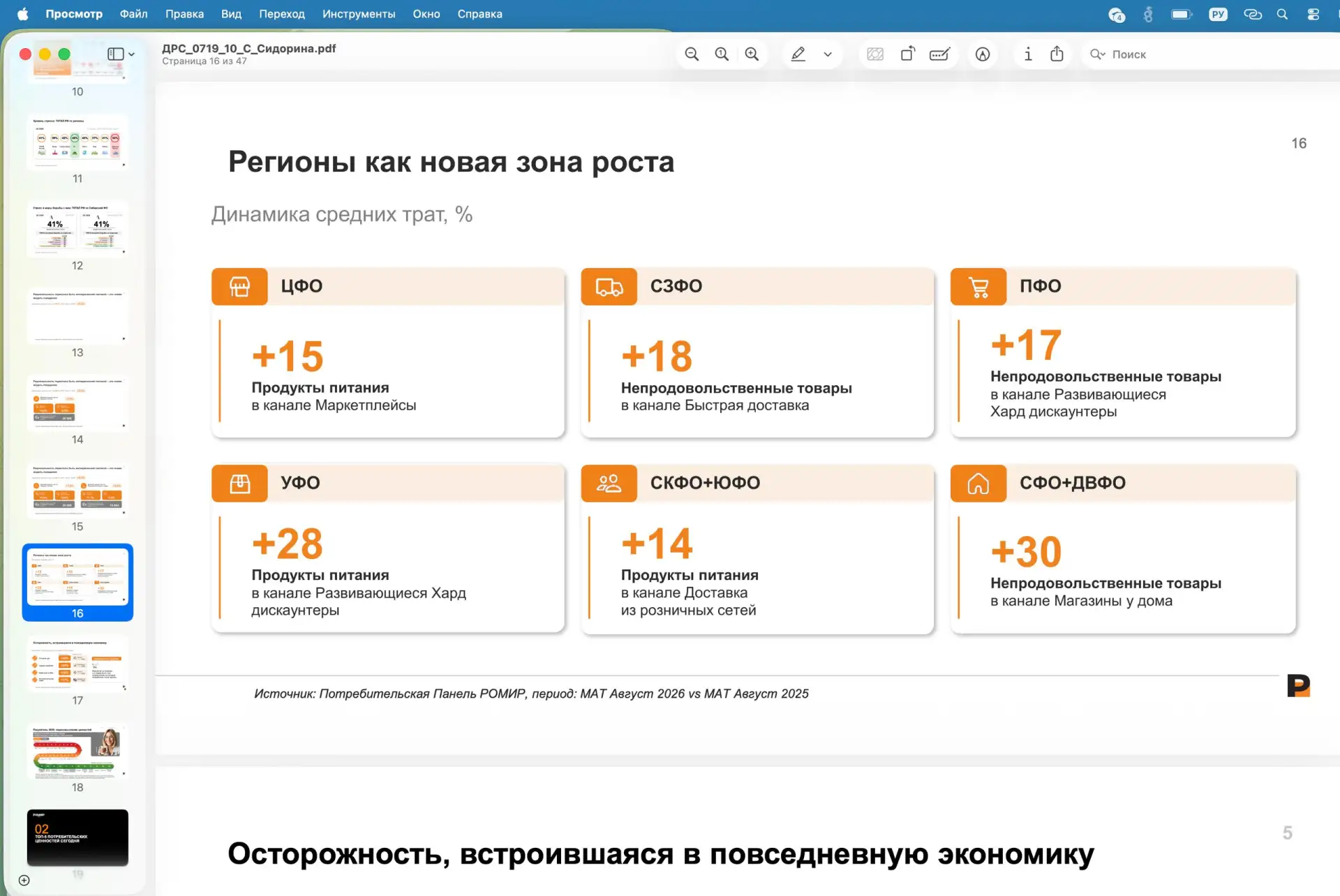Click the heading 'Регионы как новая зона роста'

451,162
